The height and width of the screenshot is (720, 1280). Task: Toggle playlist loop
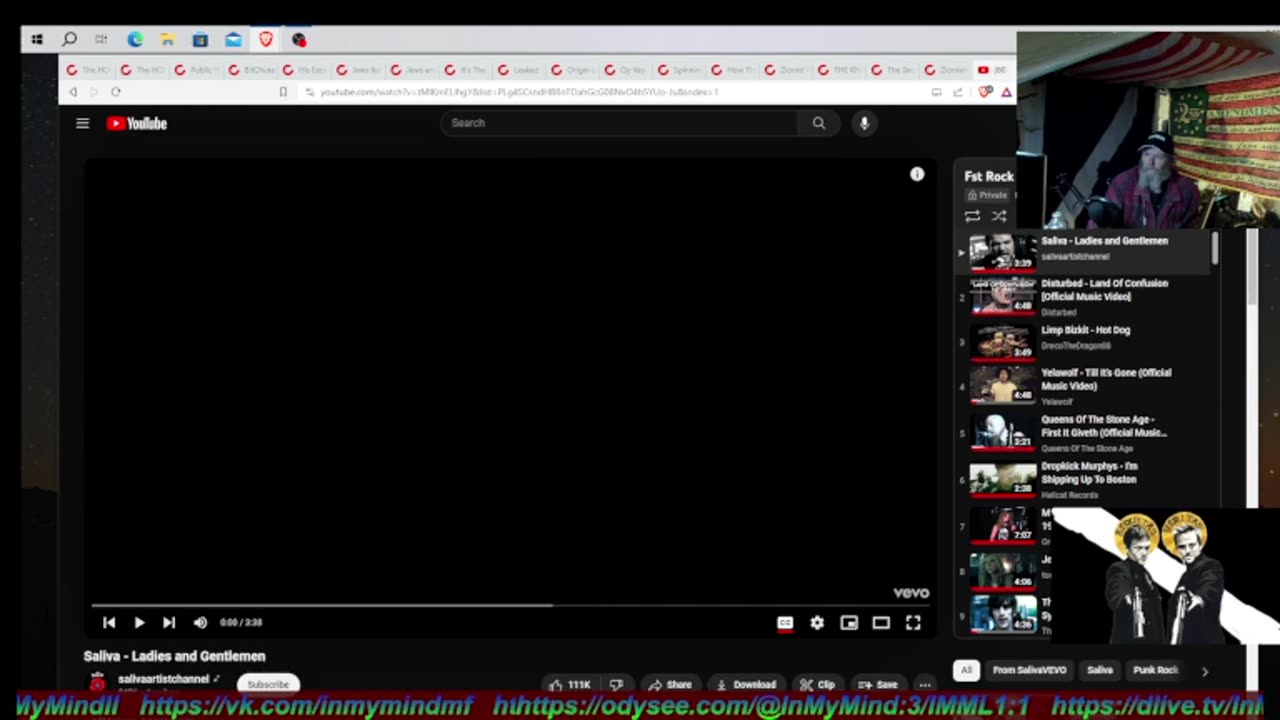click(x=972, y=216)
